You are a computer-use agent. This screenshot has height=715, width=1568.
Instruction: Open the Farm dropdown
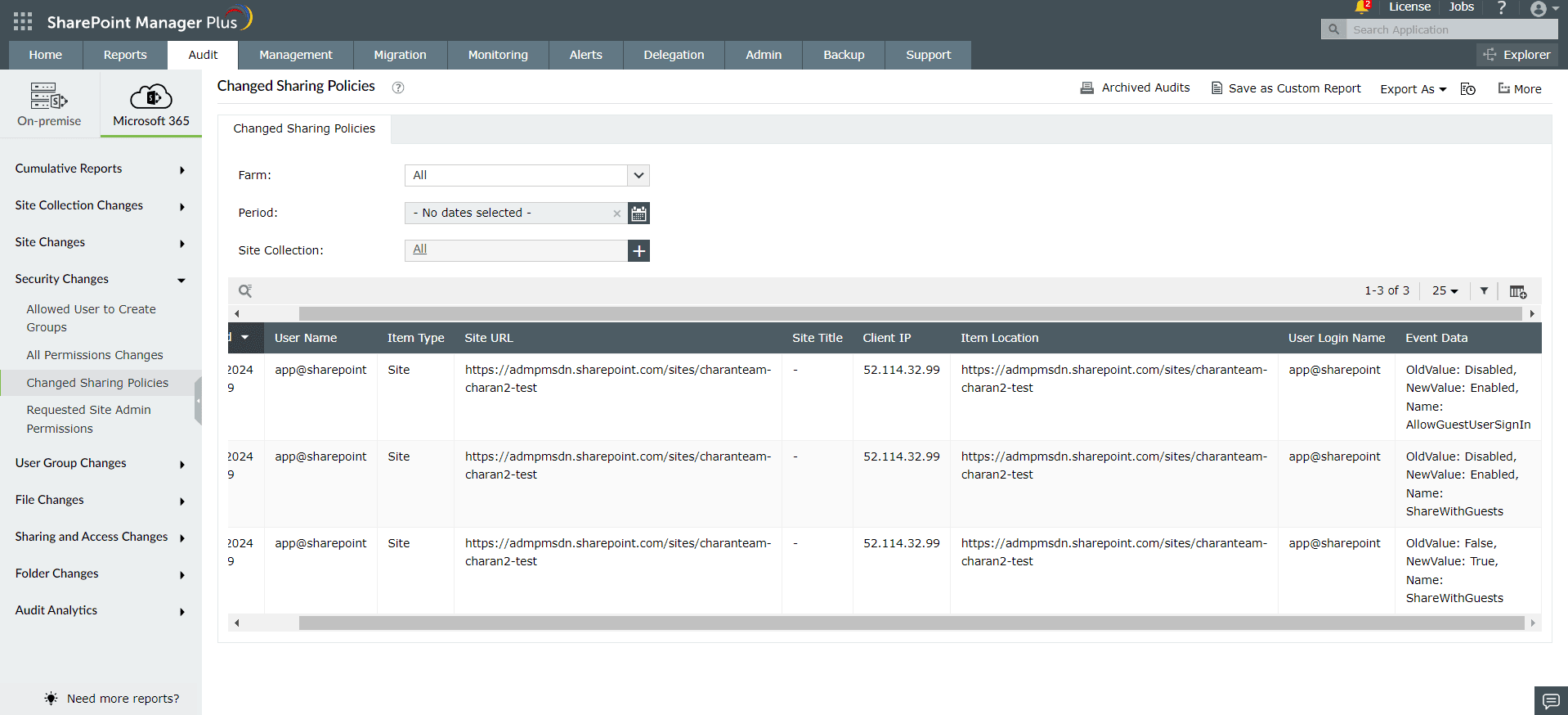click(526, 175)
